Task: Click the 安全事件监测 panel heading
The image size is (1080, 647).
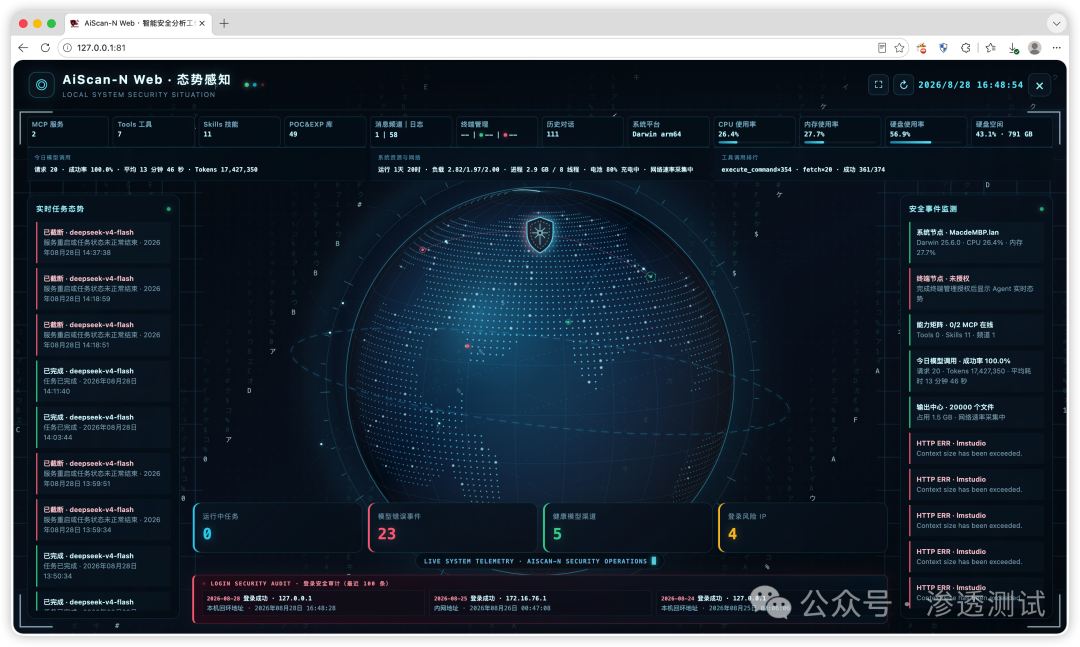Action: point(933,209)
